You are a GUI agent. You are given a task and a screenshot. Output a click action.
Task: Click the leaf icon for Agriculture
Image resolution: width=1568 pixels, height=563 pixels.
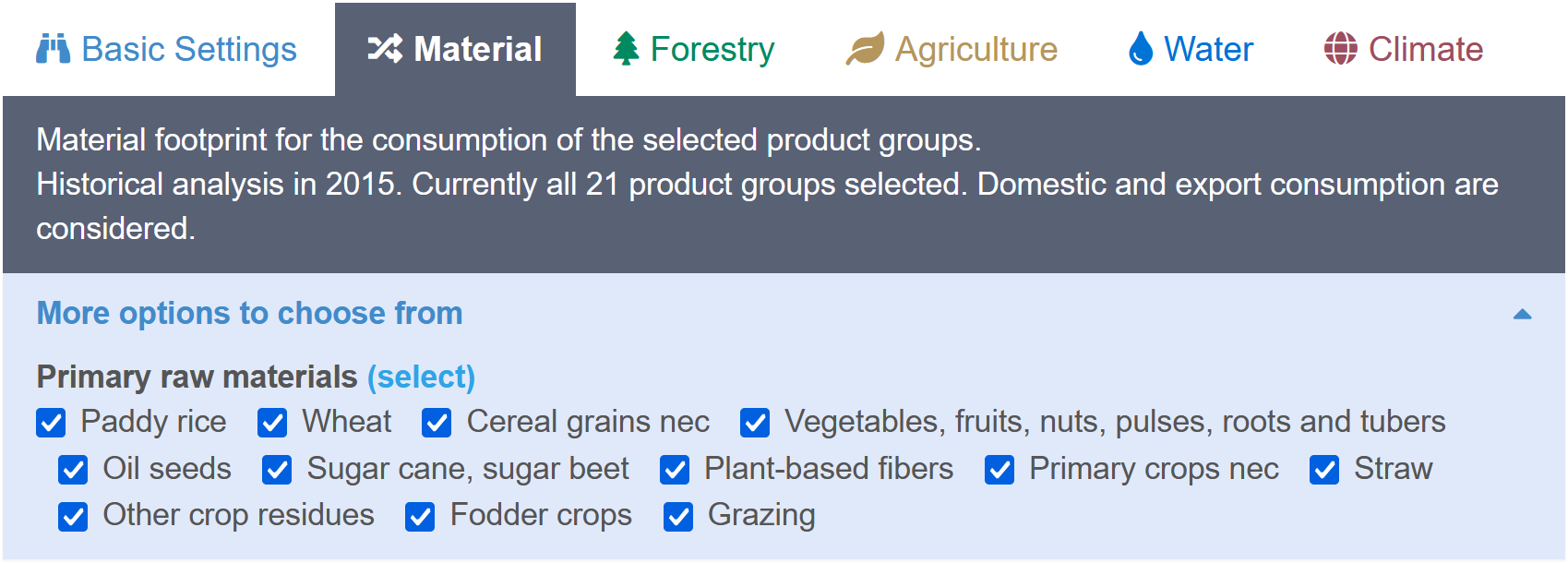coord(865,49)
